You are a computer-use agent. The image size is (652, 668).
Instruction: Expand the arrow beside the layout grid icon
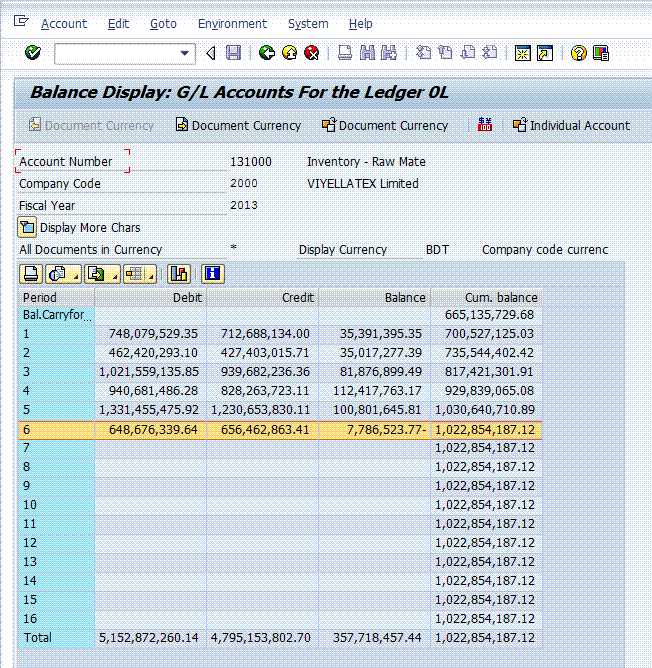(x=152, y=277)
